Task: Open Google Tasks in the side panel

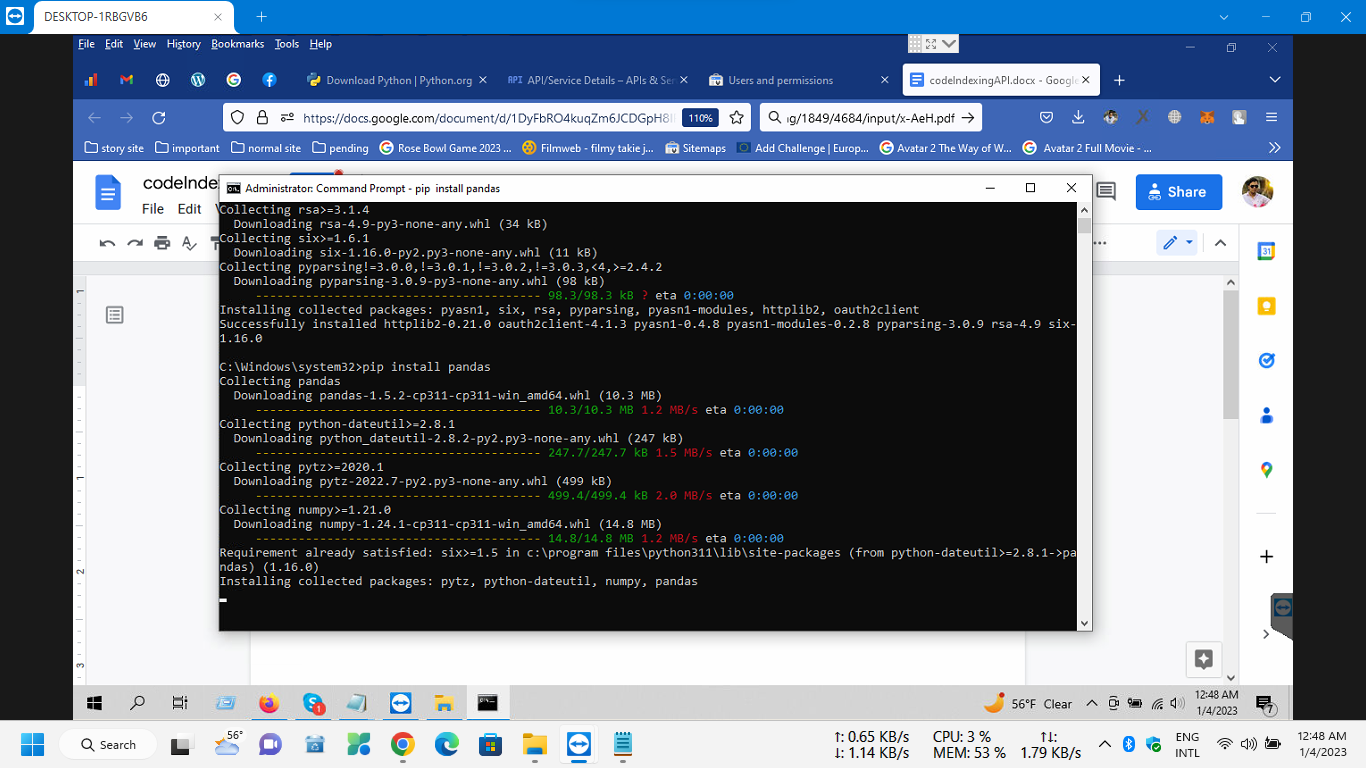Action: tap(1266, 360)
